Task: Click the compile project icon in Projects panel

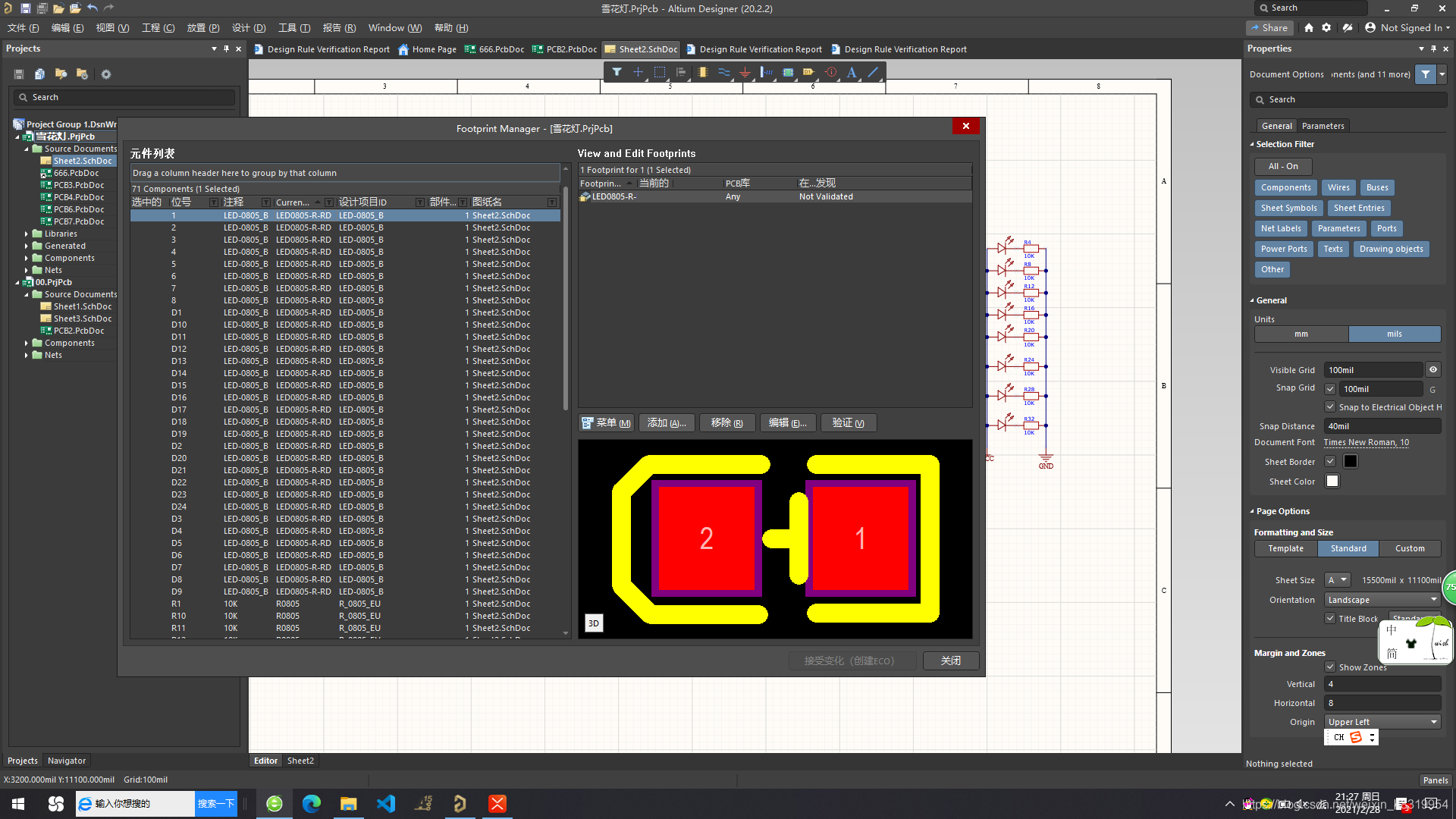Action: coord(39,74)
